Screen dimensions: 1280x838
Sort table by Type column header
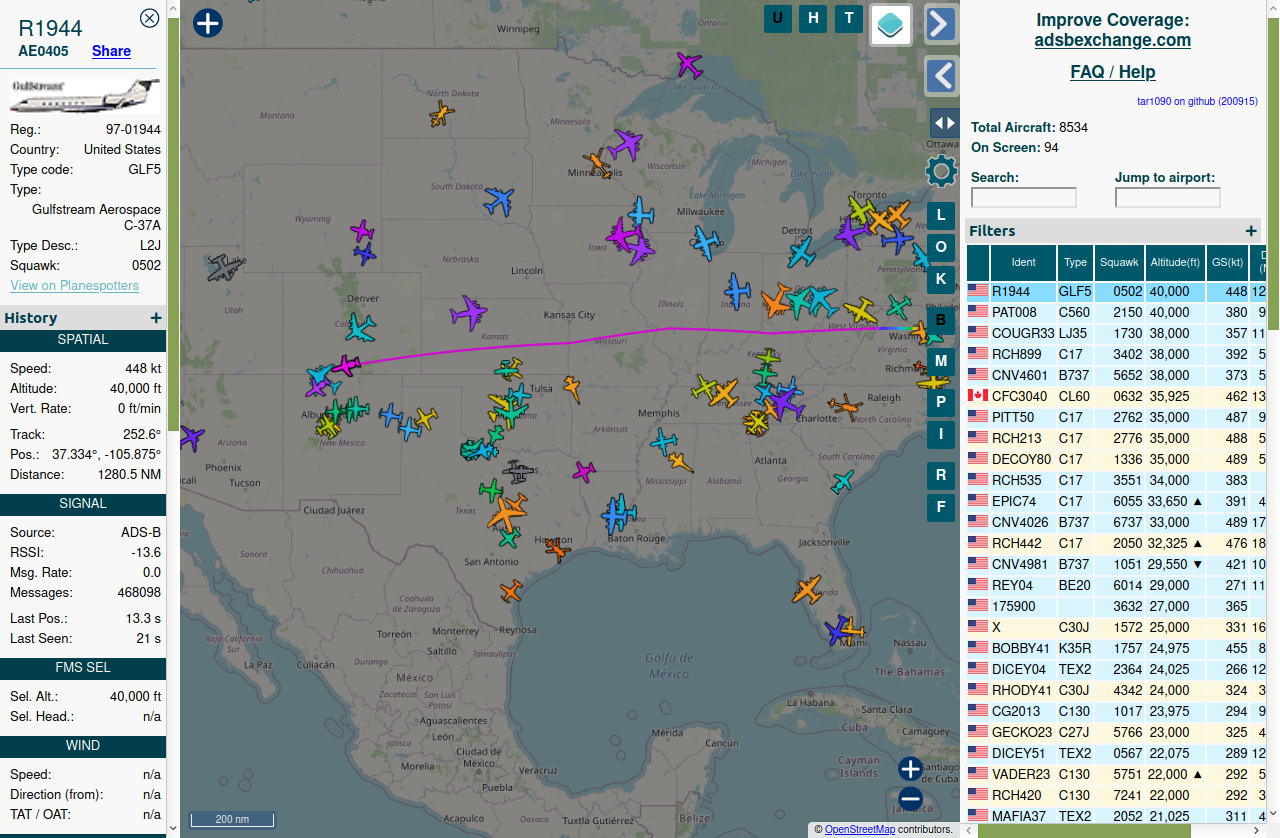(x=1075, y=263)
